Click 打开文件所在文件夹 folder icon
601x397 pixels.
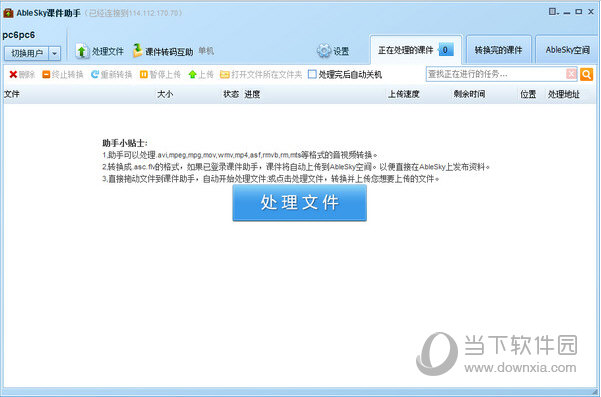coord(225,74)
